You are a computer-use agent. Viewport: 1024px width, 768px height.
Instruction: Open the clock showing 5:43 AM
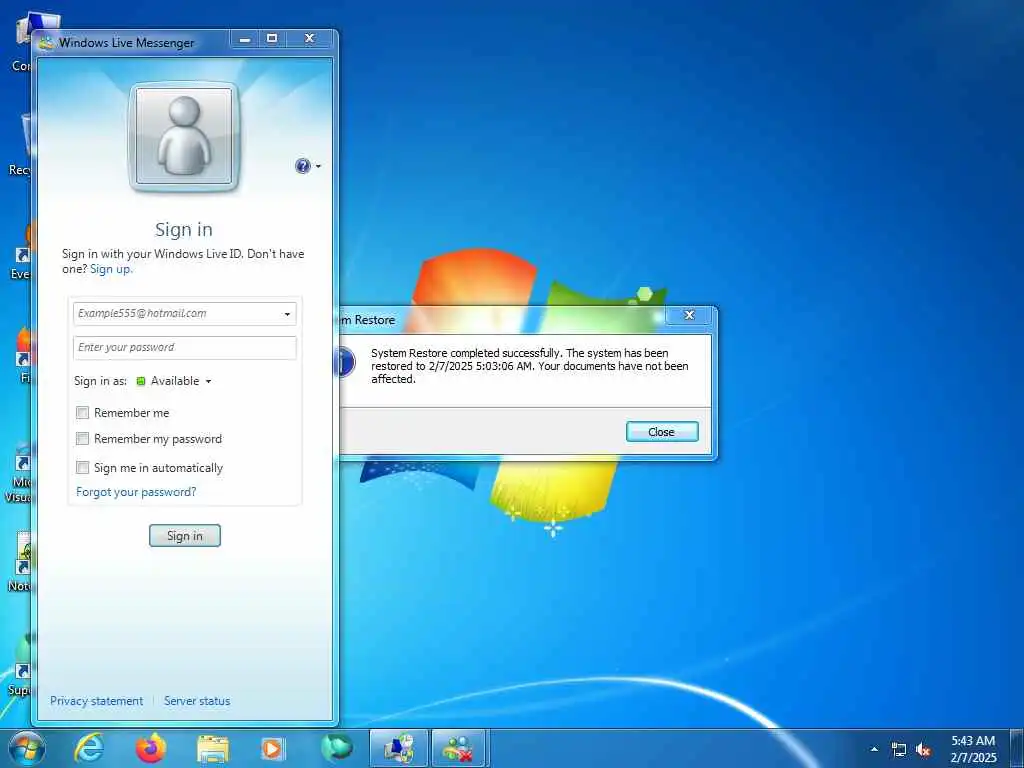[x=973, y=749]
